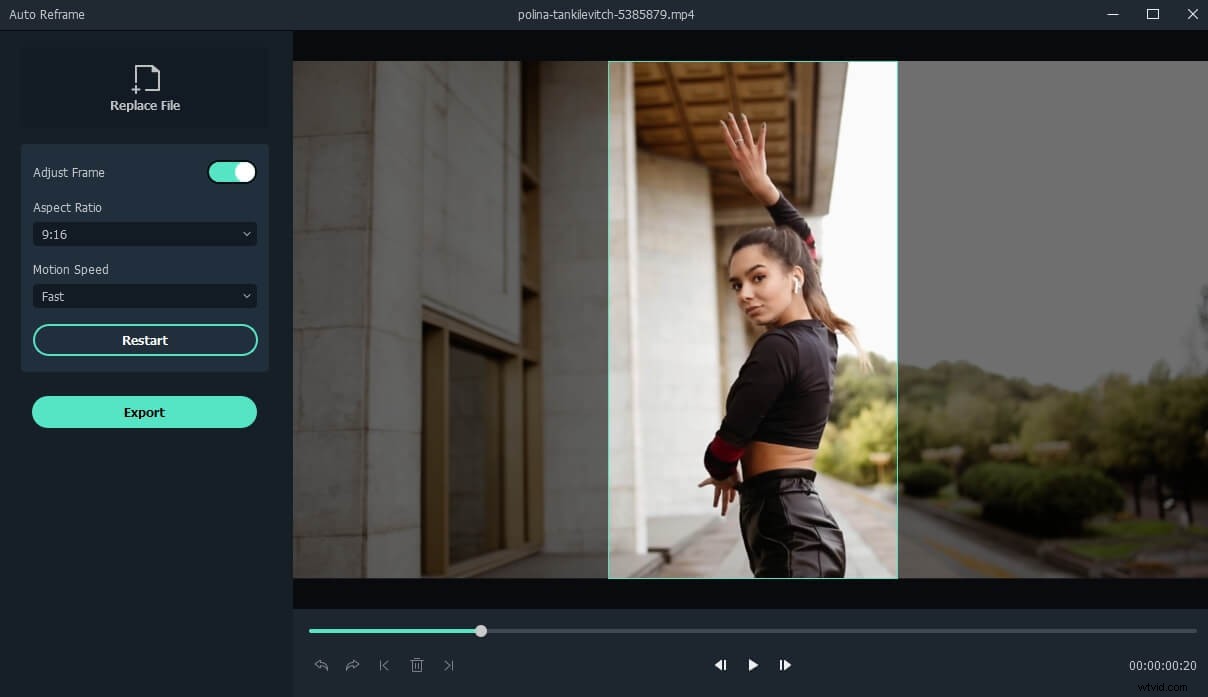Click the redo arrow icon

click(x=352, y=665)
